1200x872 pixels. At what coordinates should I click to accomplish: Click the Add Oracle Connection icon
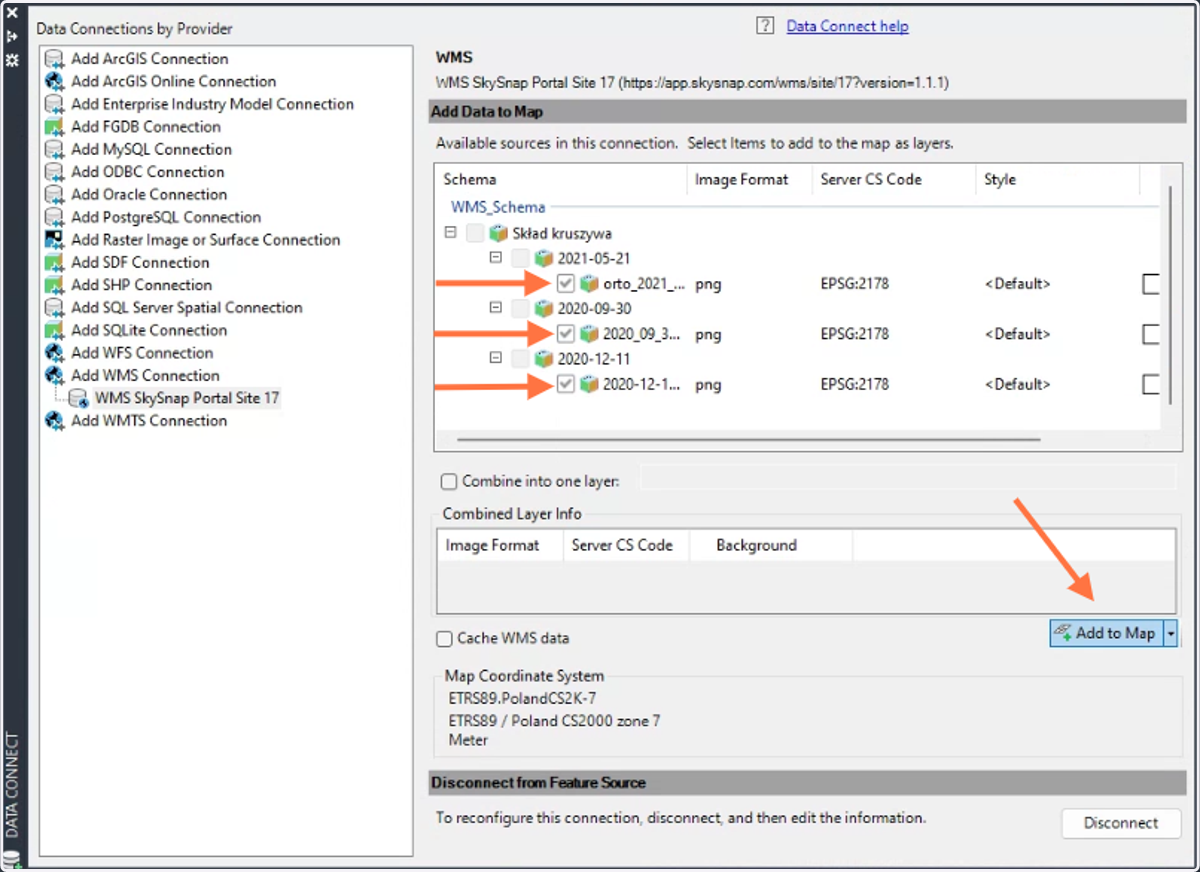point(55,195)
